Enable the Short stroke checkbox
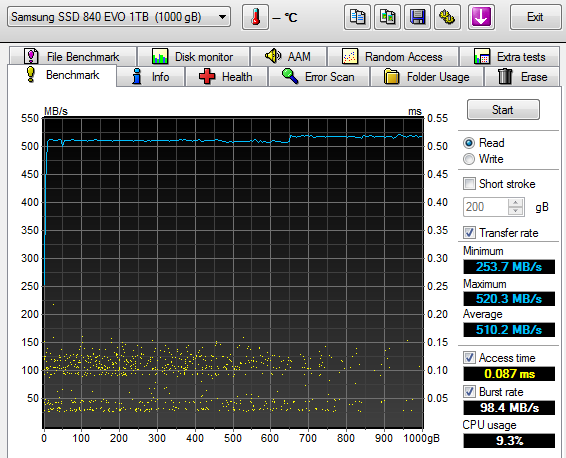This screenshot has height=458, width=566. pyautogui.click(x=469, y=184)
